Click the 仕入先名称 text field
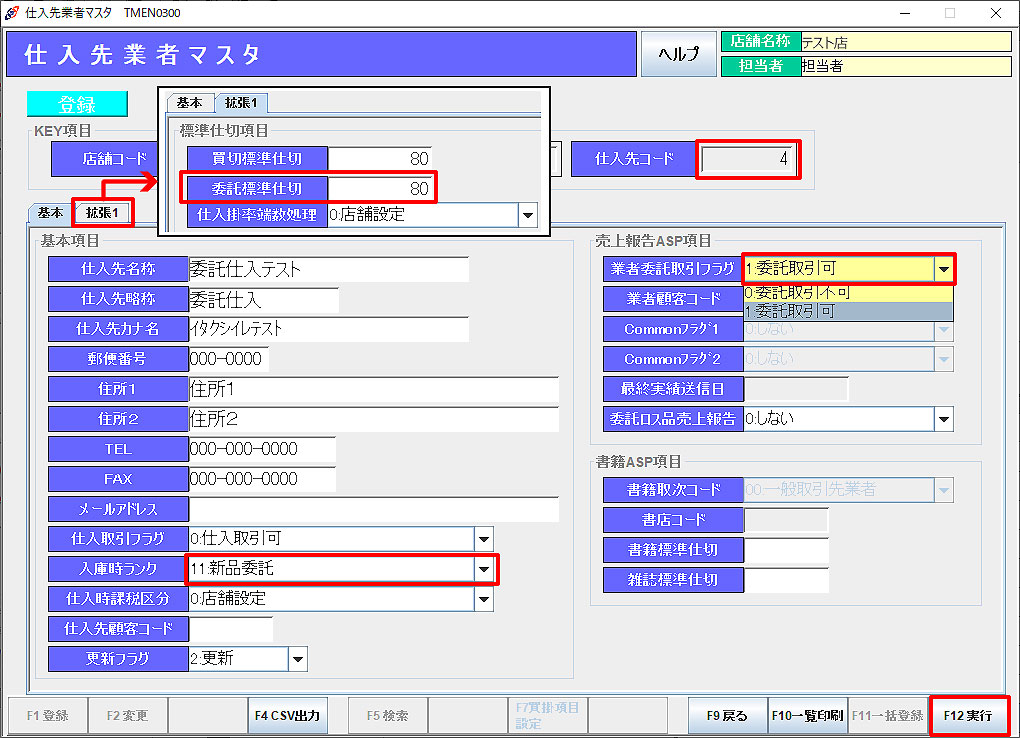 (x=328, y=269)
